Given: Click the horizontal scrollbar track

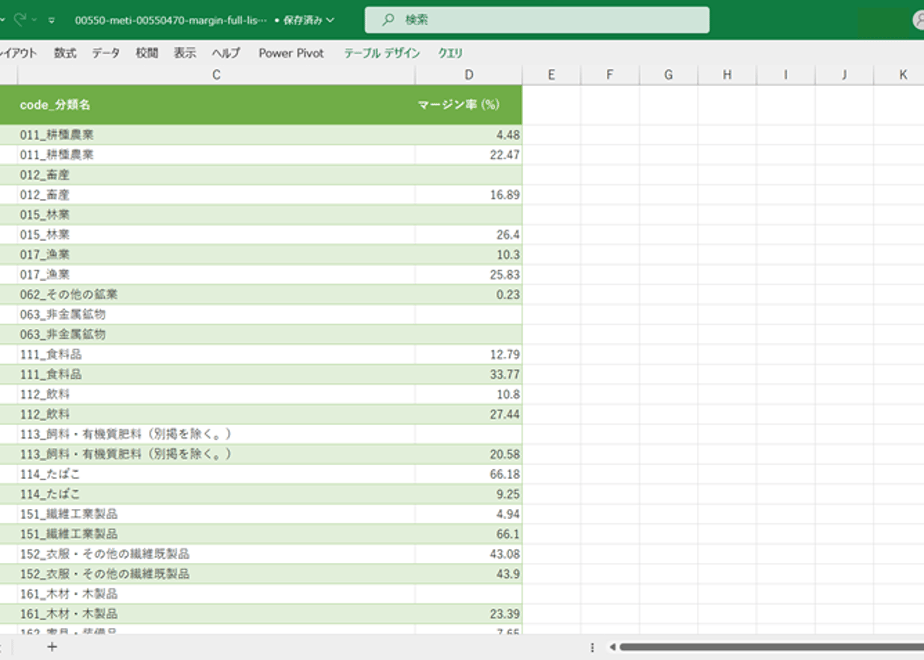Looking at the screenshot, I should [x=771, y=647].
